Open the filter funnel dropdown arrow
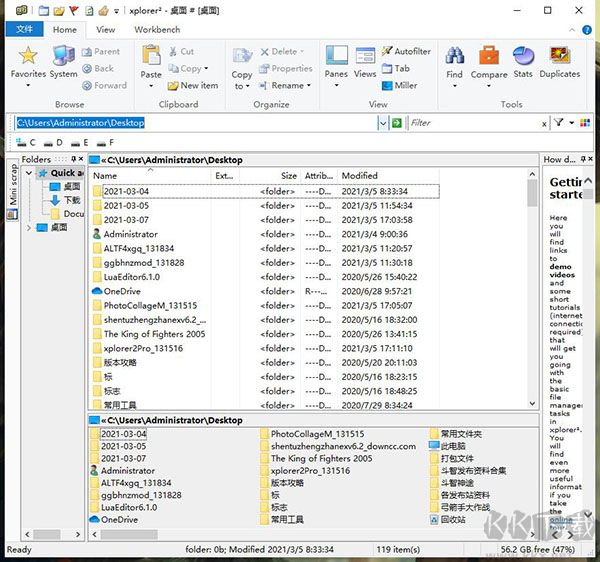This screenshot has width=600, height=562. coord(571,123)
